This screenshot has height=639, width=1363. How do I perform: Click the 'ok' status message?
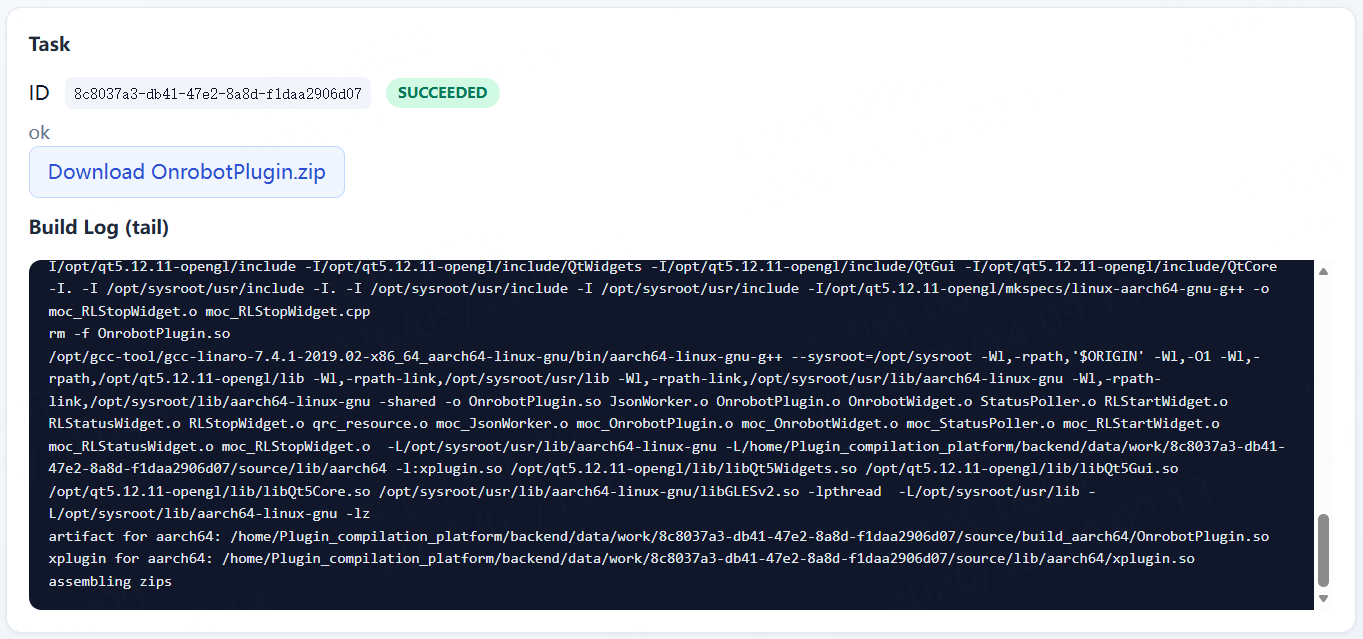pyautogui.click(x=39, y=132)
